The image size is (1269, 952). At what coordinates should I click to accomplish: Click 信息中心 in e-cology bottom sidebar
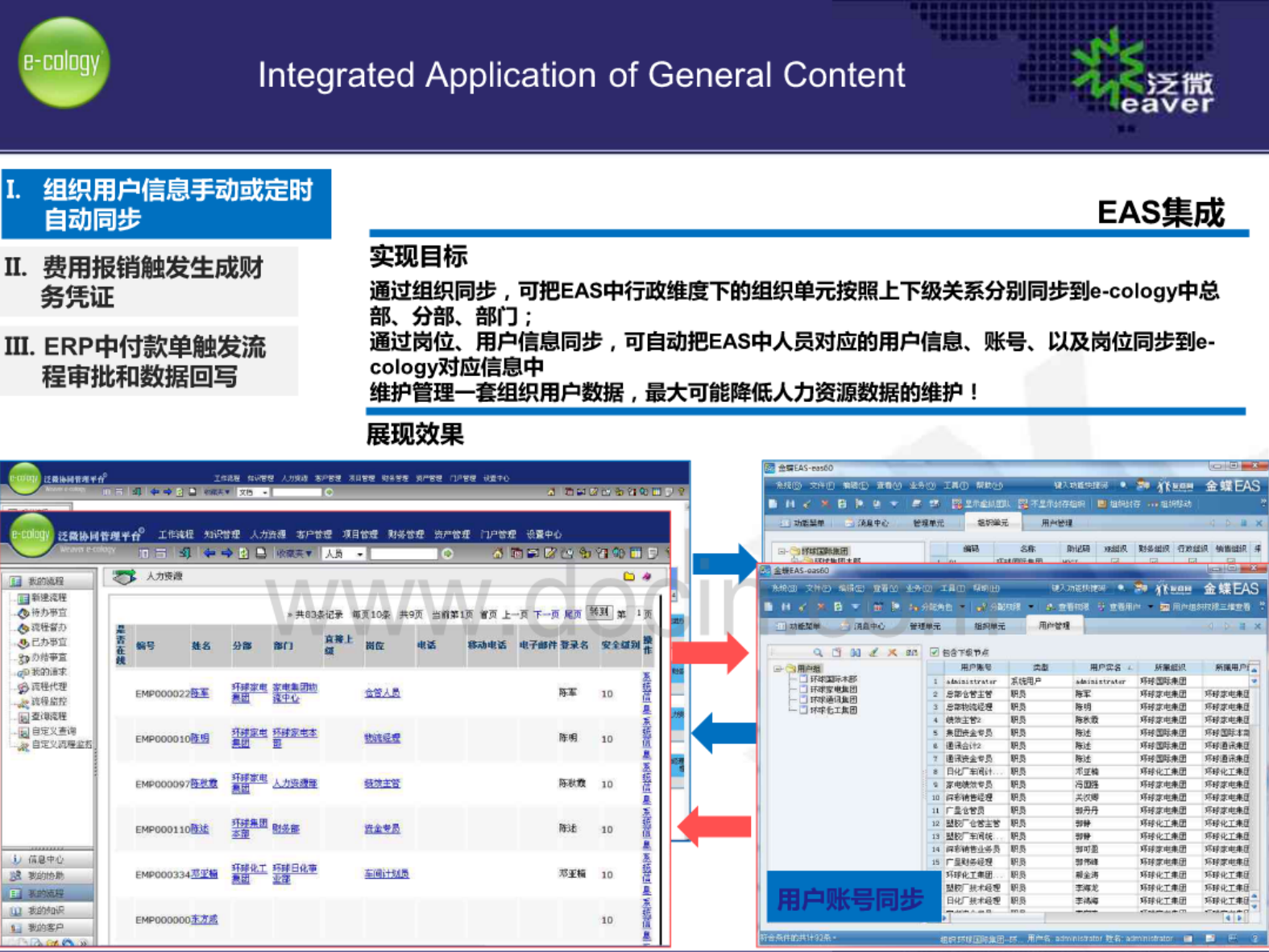pyautogui.click(x=46, y=859)
